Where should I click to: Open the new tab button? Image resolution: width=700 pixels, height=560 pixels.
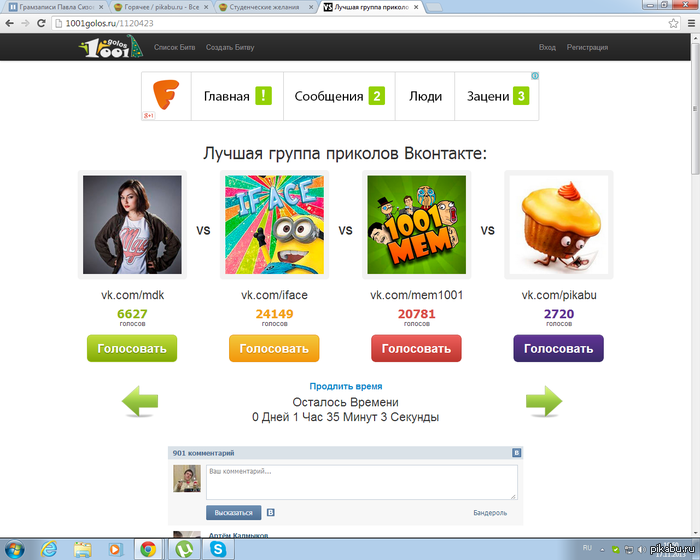pos(434,7)
